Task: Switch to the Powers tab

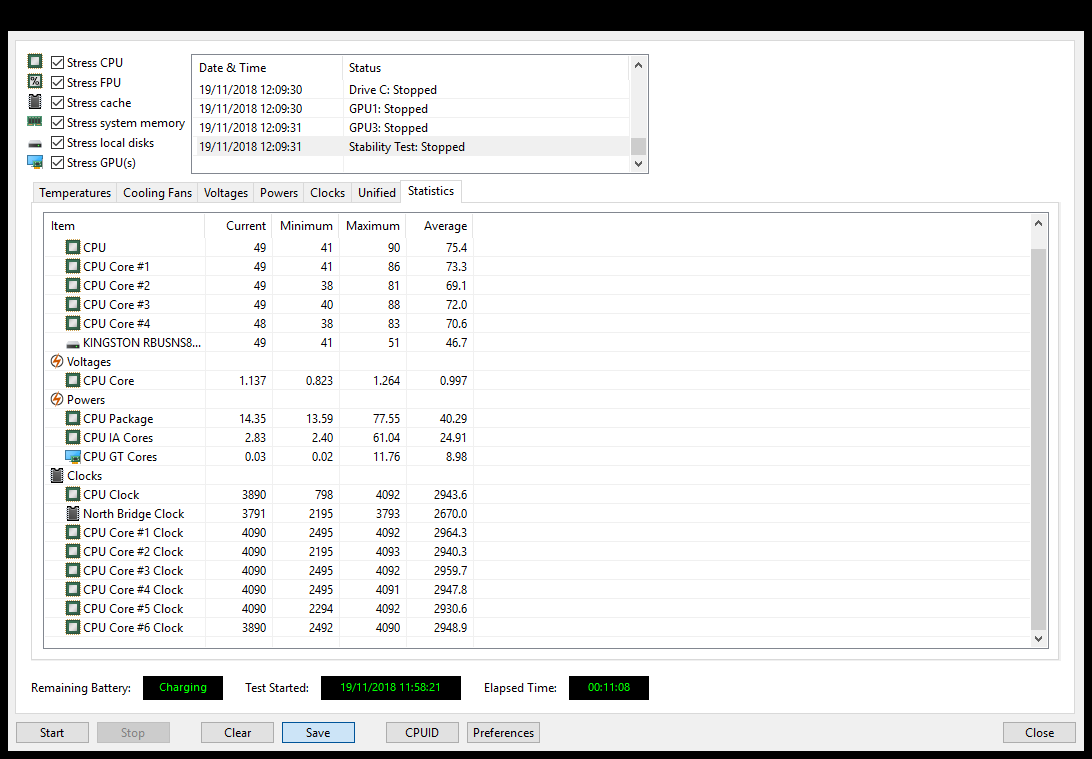Action: click(279, 193)
